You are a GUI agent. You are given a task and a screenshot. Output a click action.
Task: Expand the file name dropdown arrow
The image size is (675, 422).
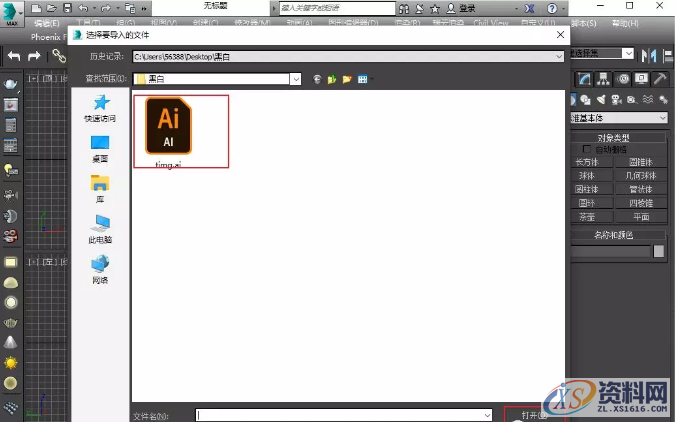pyautogui.click(x=487, y=414)
